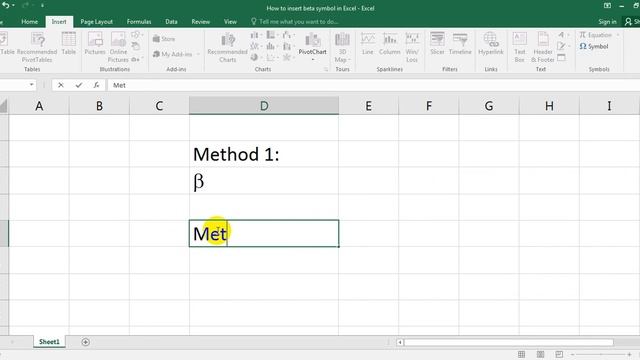Select column I header

click(609, 106)
